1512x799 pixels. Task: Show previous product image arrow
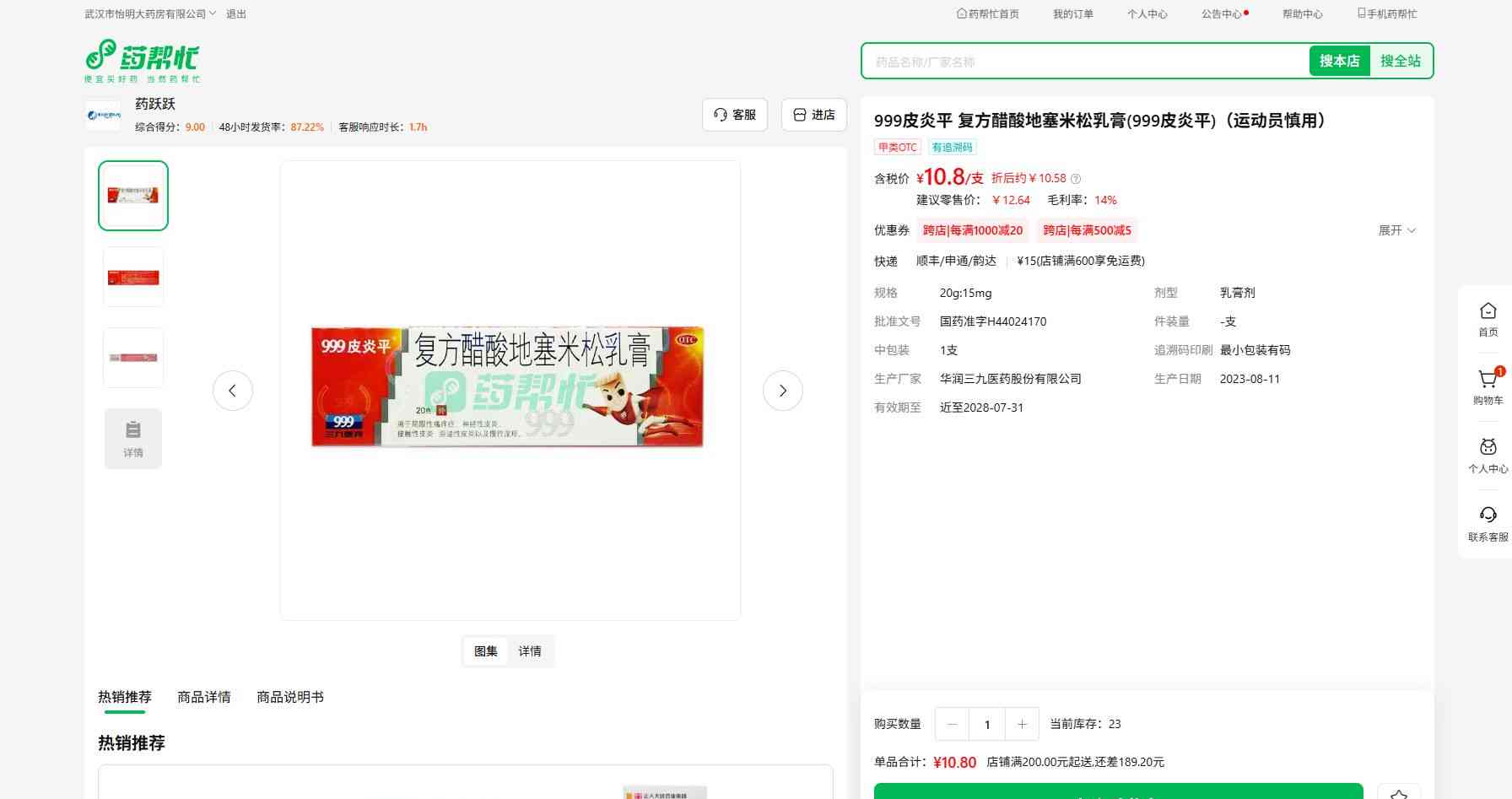coord(233,391)
